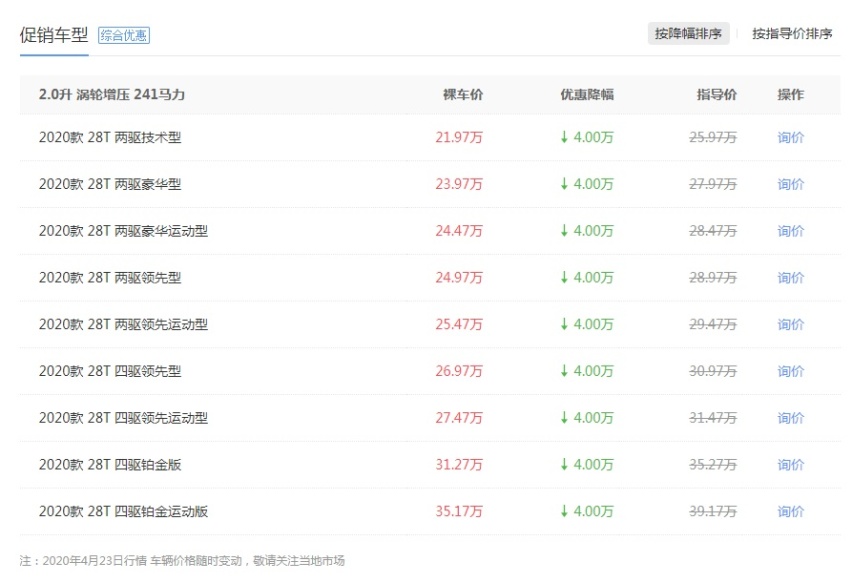852x583 pixels.
Task: Open model 2020款 28T 两驱豪华运动型
Action: (x=123, y=231)
